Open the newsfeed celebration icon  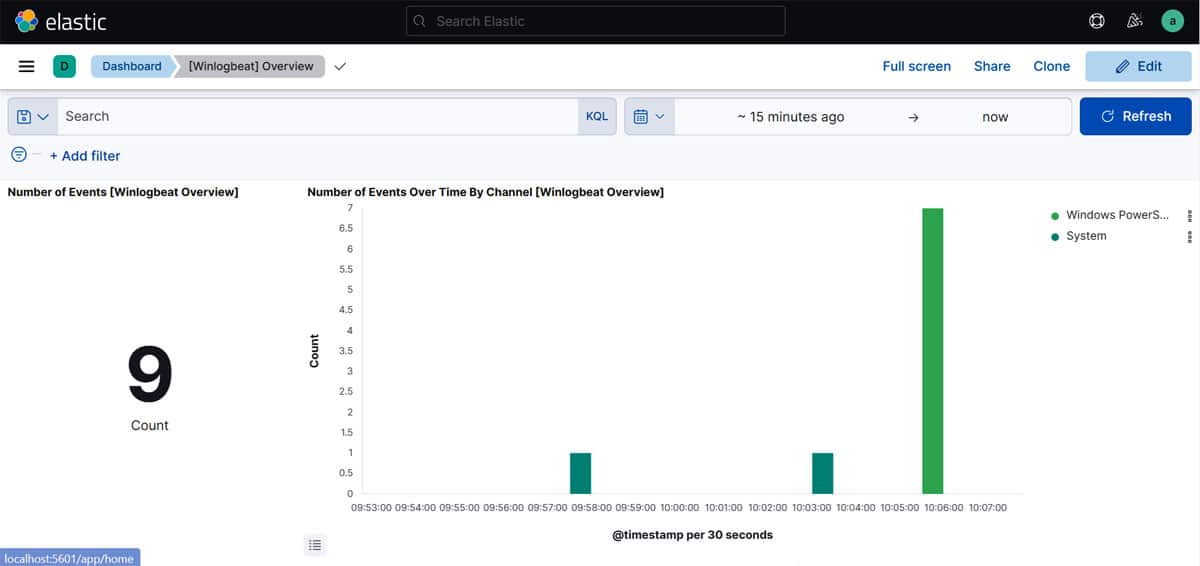click(x=1134, y=21)
